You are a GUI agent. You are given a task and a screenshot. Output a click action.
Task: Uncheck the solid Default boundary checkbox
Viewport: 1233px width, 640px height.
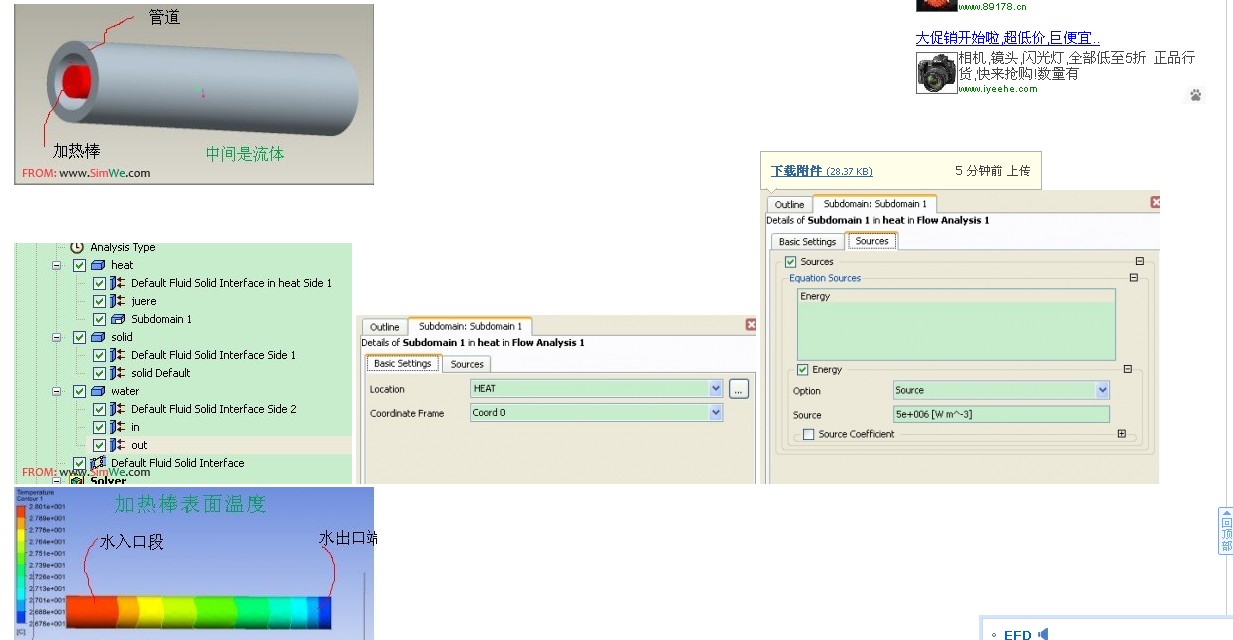click(x=99, y=373)
